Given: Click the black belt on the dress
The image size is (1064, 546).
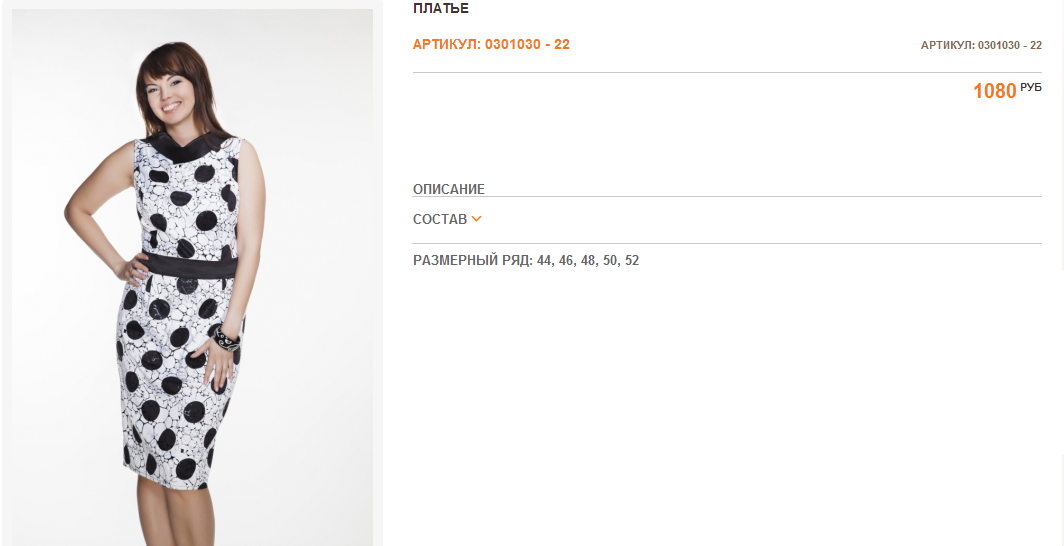Looking at the screenshot, I should click(x=189, y=265).
